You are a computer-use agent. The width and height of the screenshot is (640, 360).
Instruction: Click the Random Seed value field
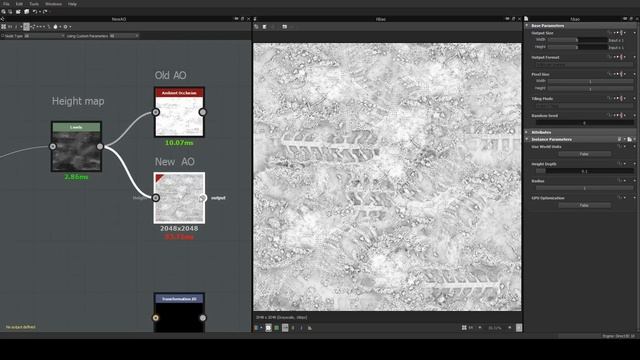584,122
